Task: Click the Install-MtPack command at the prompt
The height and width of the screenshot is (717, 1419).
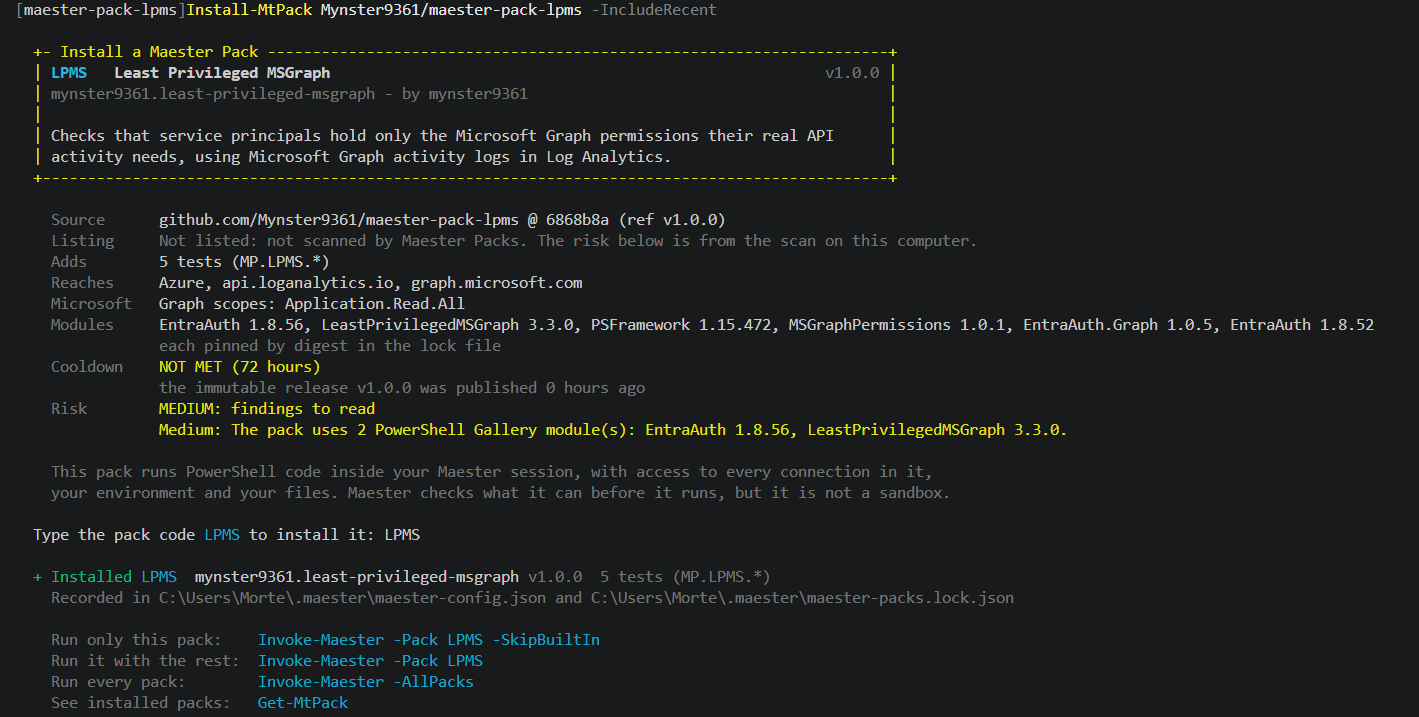Action: [x=250, y=10]
